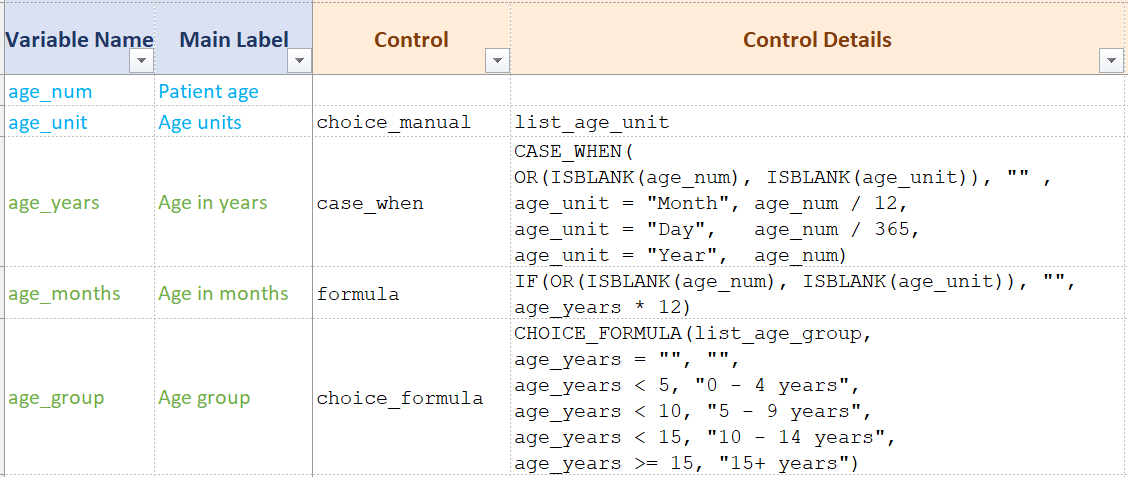Viewport: 1128px width, 477px height.
Task: Click the age_num variable cell
Action: point(79,91)
